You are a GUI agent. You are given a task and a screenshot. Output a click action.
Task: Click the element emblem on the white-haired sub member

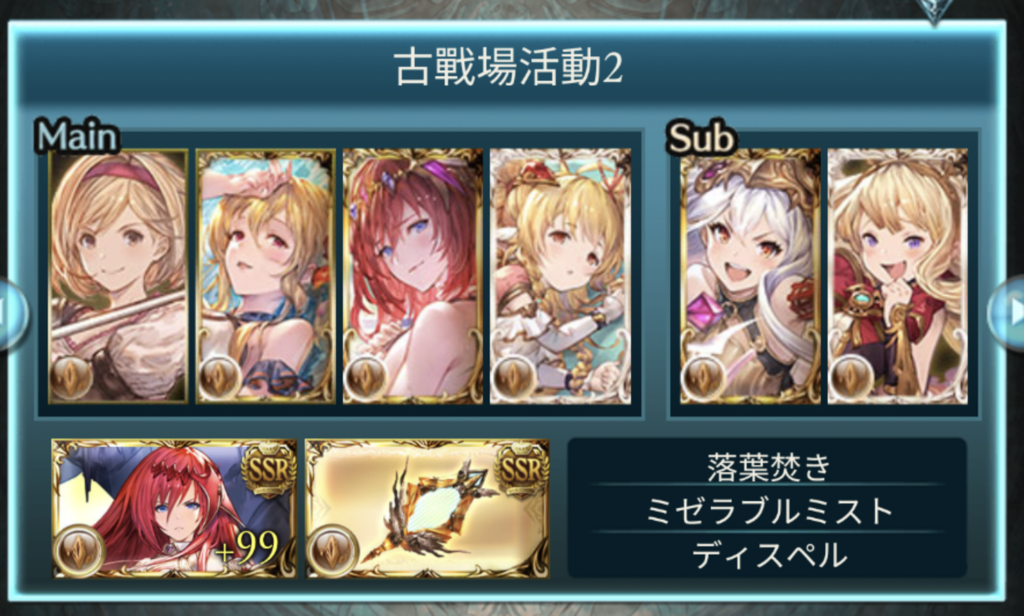point(703,376)
